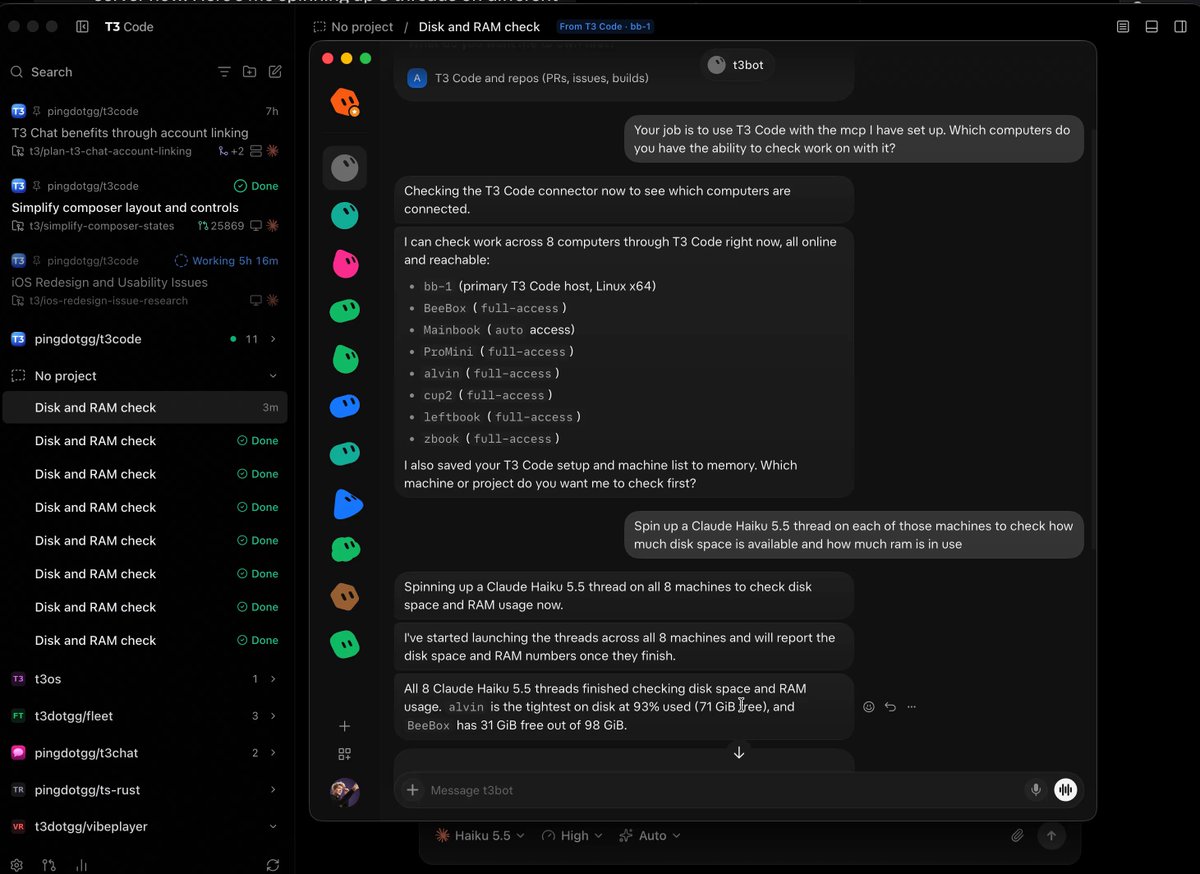Reply to the last message with the arrow icon

[x=890, y=707]
